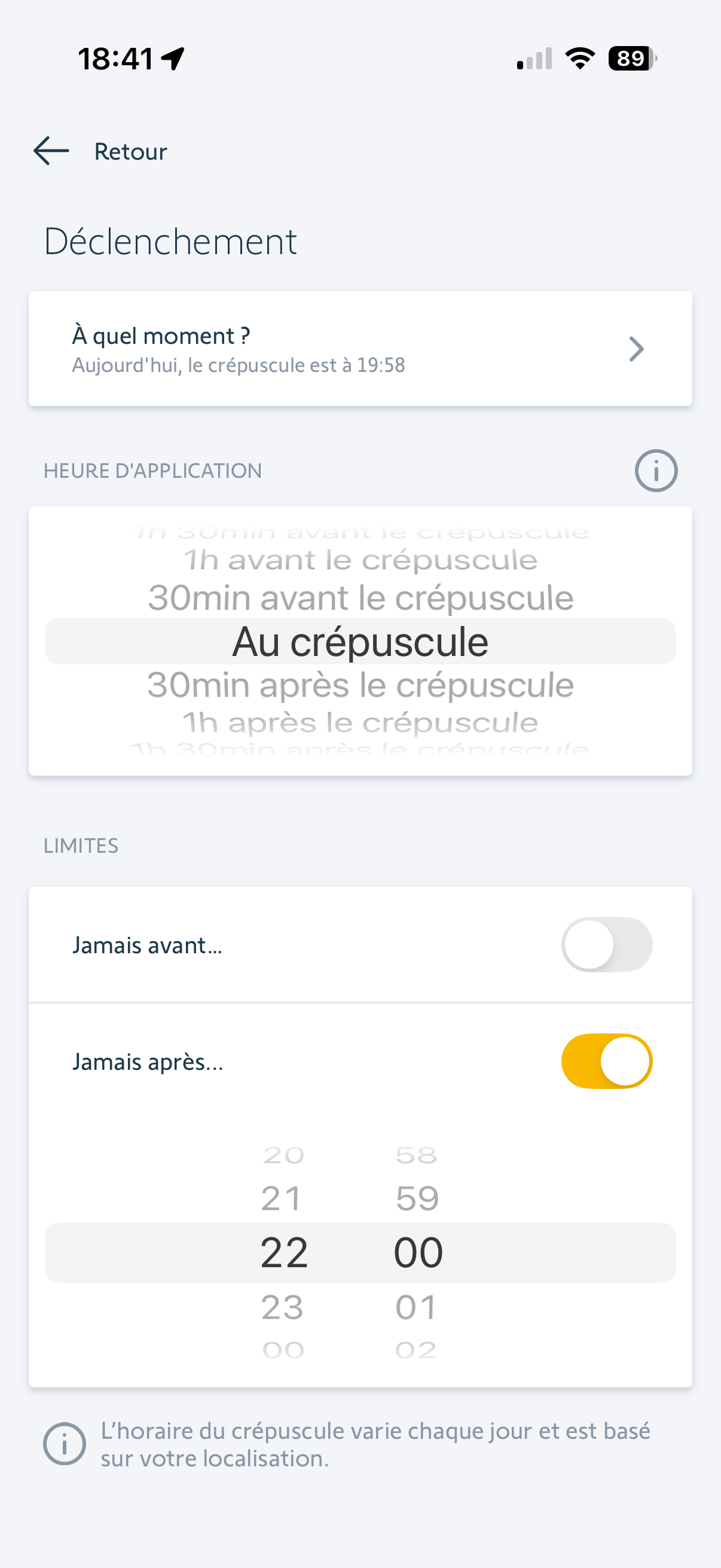Viewport: 721px width, 1568px height.
Task: Select hour 21 in time picker
Action: 282,1198
